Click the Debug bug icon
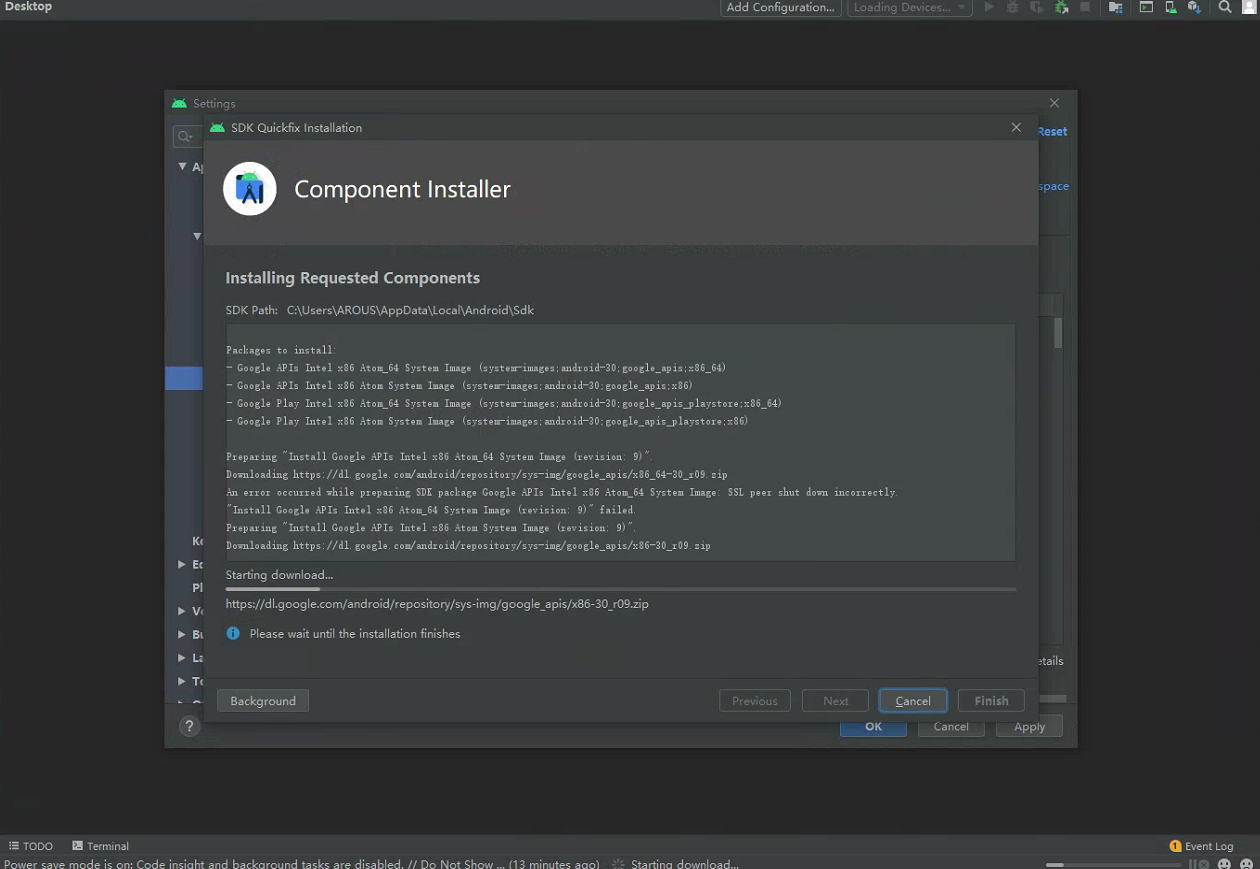 point(1012,7)
